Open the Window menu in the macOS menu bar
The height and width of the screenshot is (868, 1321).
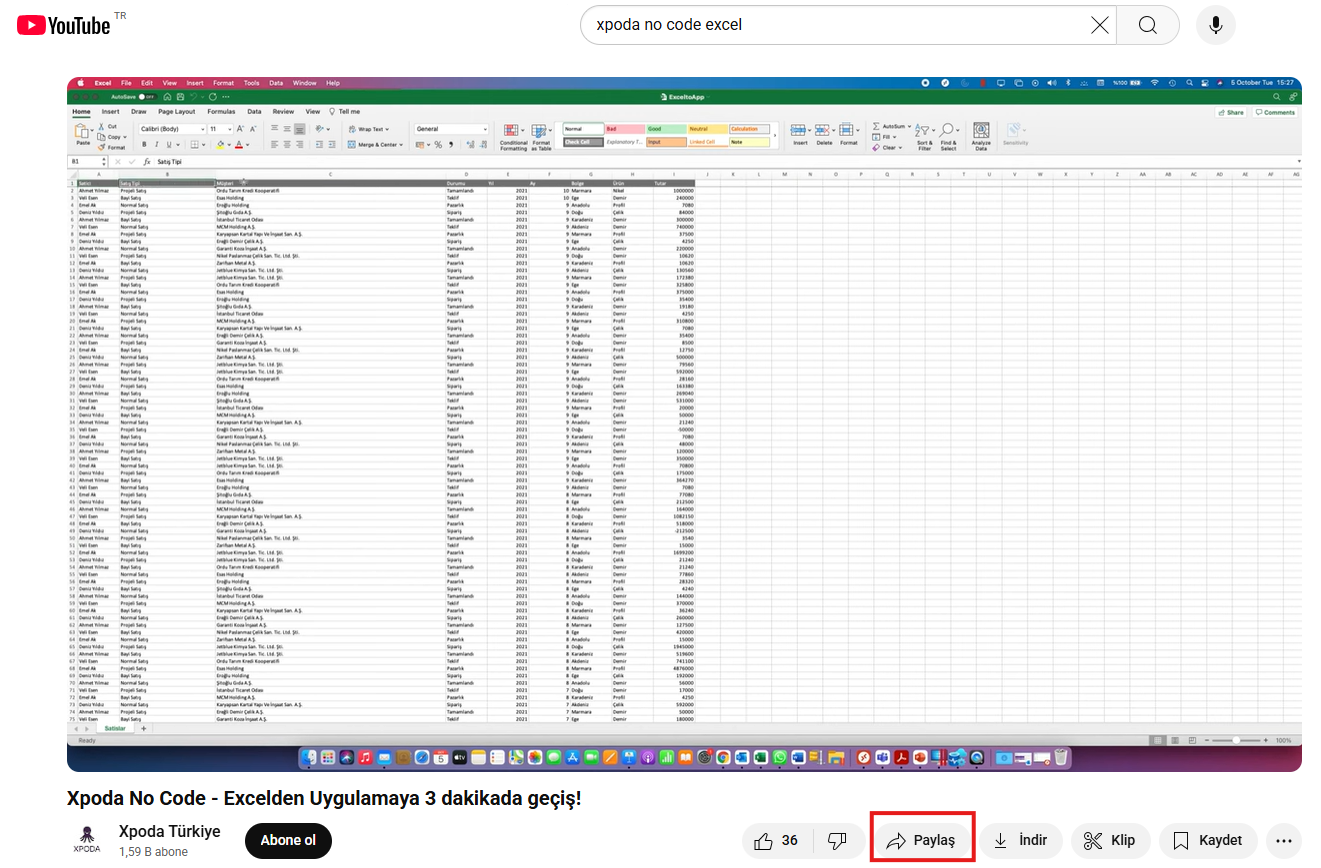click(305, 83)
